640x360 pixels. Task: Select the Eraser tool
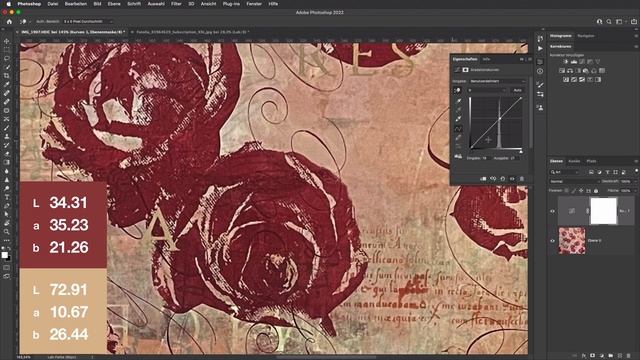(x=7, y=154)
